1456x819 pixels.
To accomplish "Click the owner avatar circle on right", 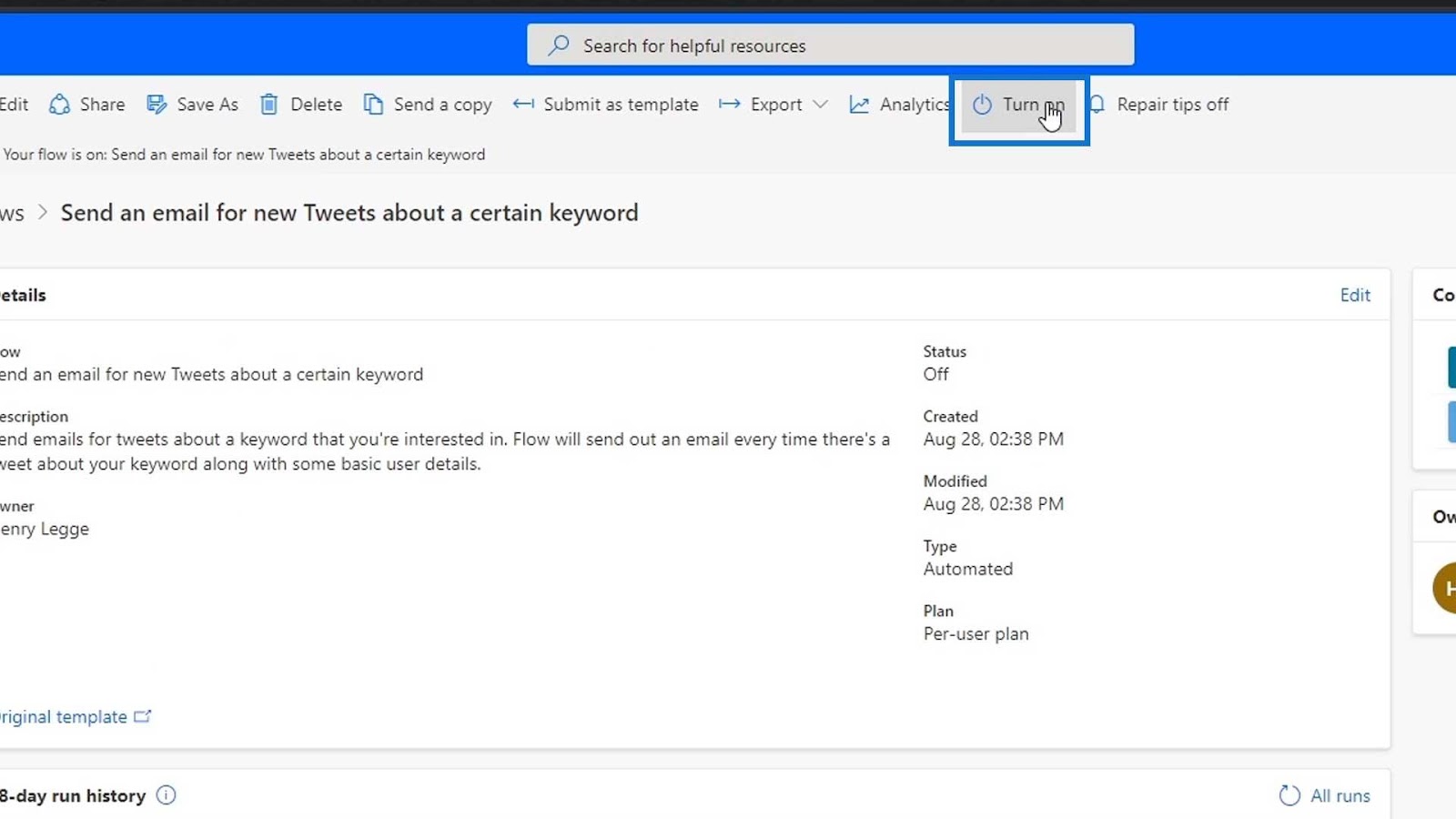I will click(x=1444, y=588).
